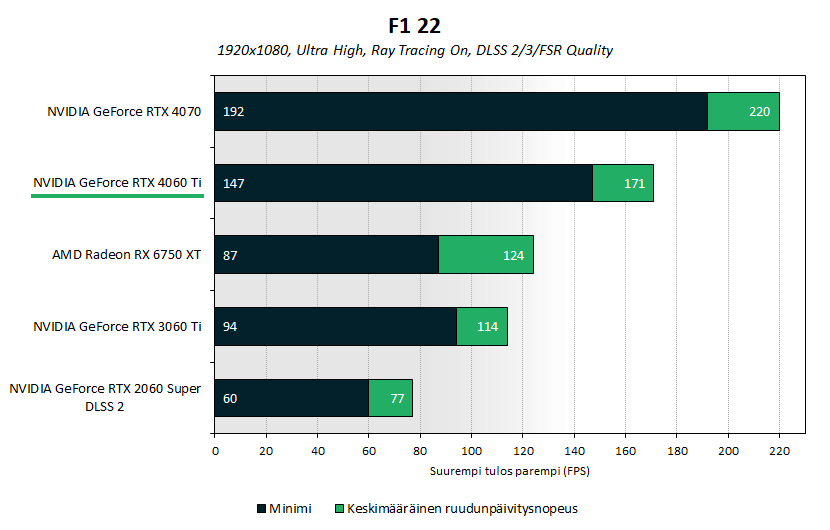Click the RTX 3060 Ti average value 114
This screenshot has width=830, height=530.
click(487, 327)
